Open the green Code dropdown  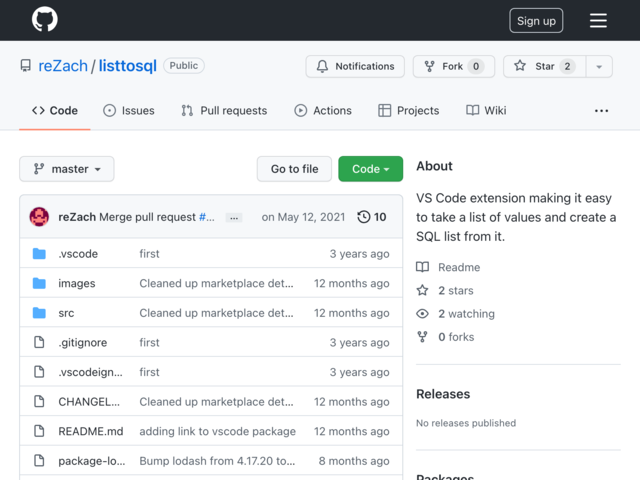coord(371,169)
